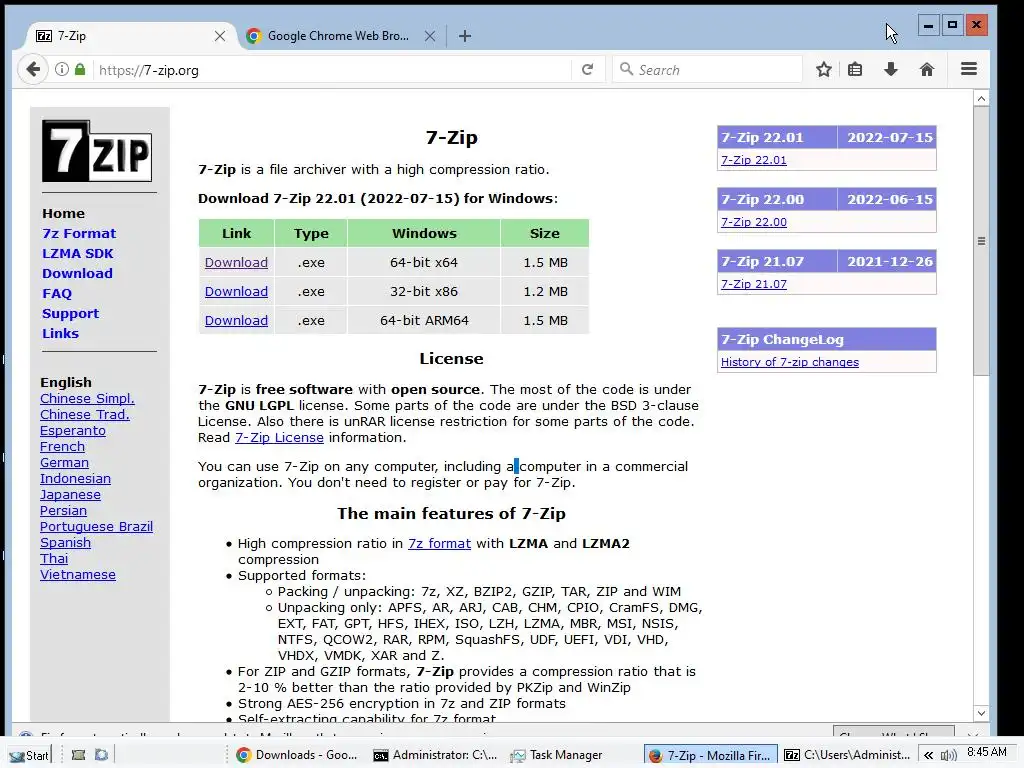Click the 7-Zip logo image
The width and height of the screenshot is (1024, 768).
coord(97,151)
